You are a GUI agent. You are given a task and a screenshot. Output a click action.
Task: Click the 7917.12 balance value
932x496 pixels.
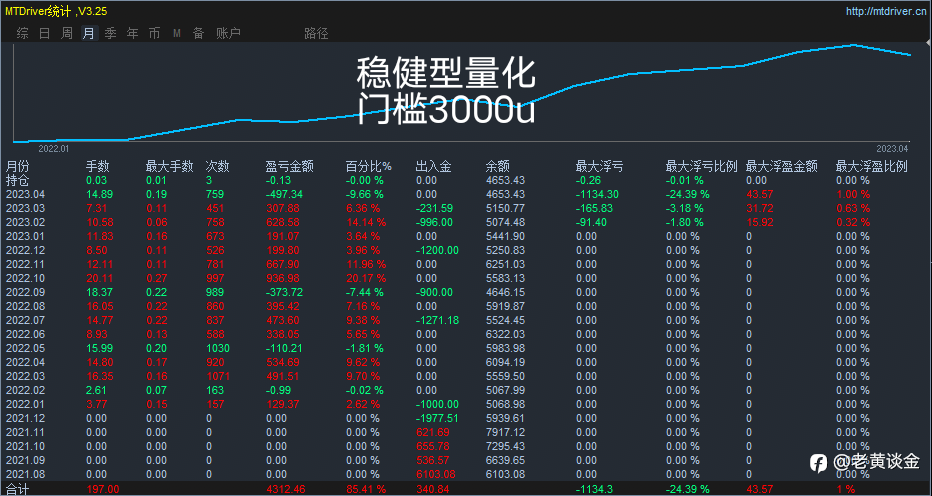[505, 432]
